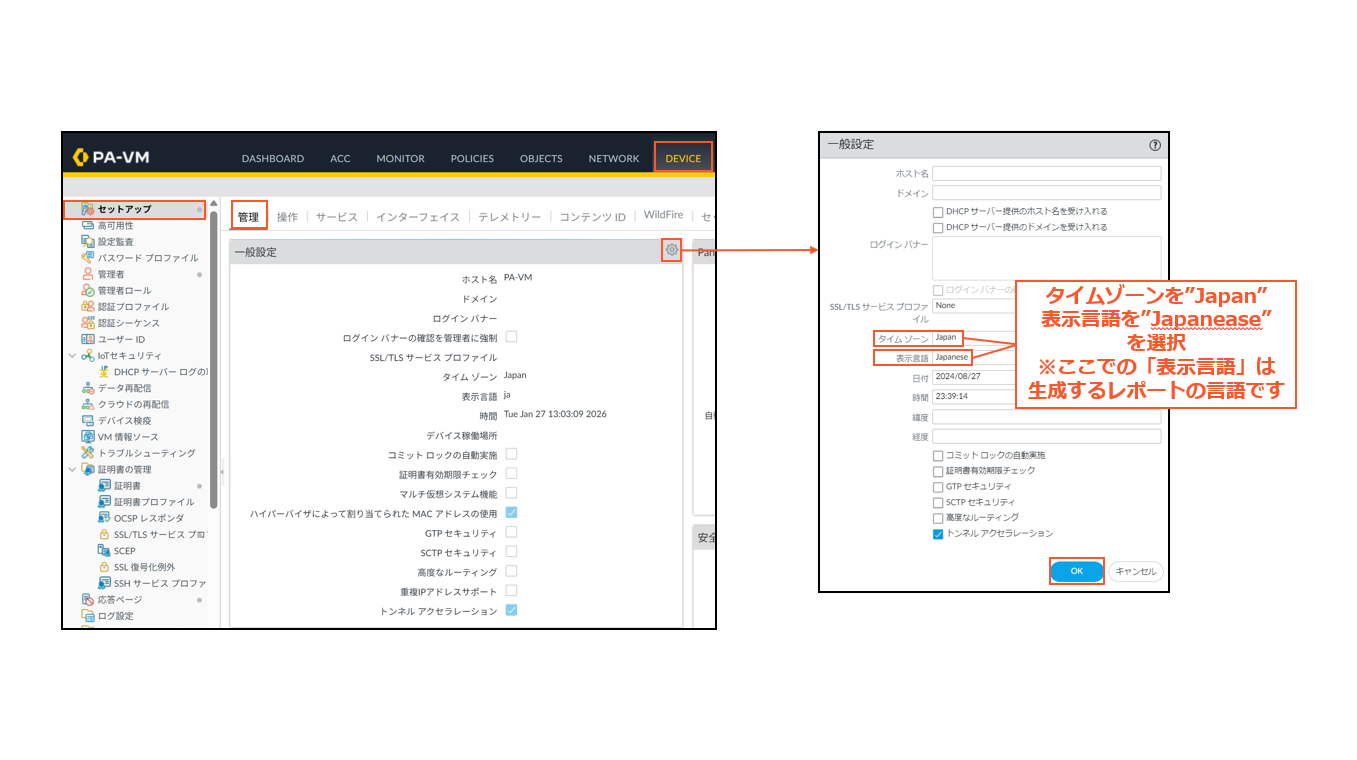This screenshot has width=1357, height=760.
Task: Click the help icon in 一般設定 dialog
Action: (1155, 145)
